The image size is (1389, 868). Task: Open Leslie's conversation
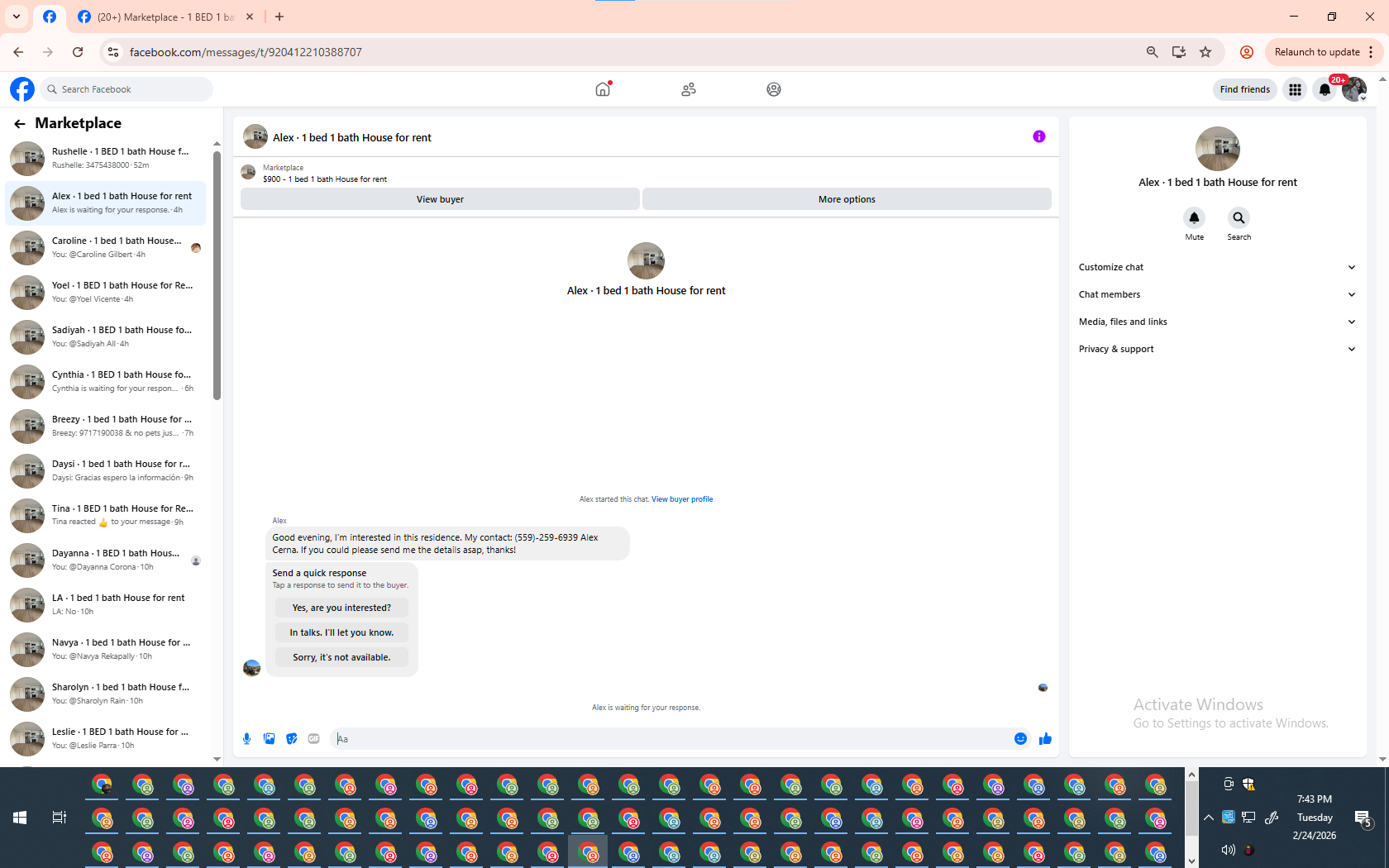[x=106, y=738]
